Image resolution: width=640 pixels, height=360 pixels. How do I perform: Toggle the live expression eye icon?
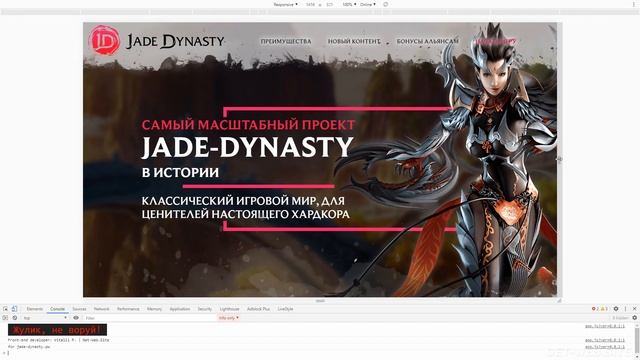(x=76, y=318)
